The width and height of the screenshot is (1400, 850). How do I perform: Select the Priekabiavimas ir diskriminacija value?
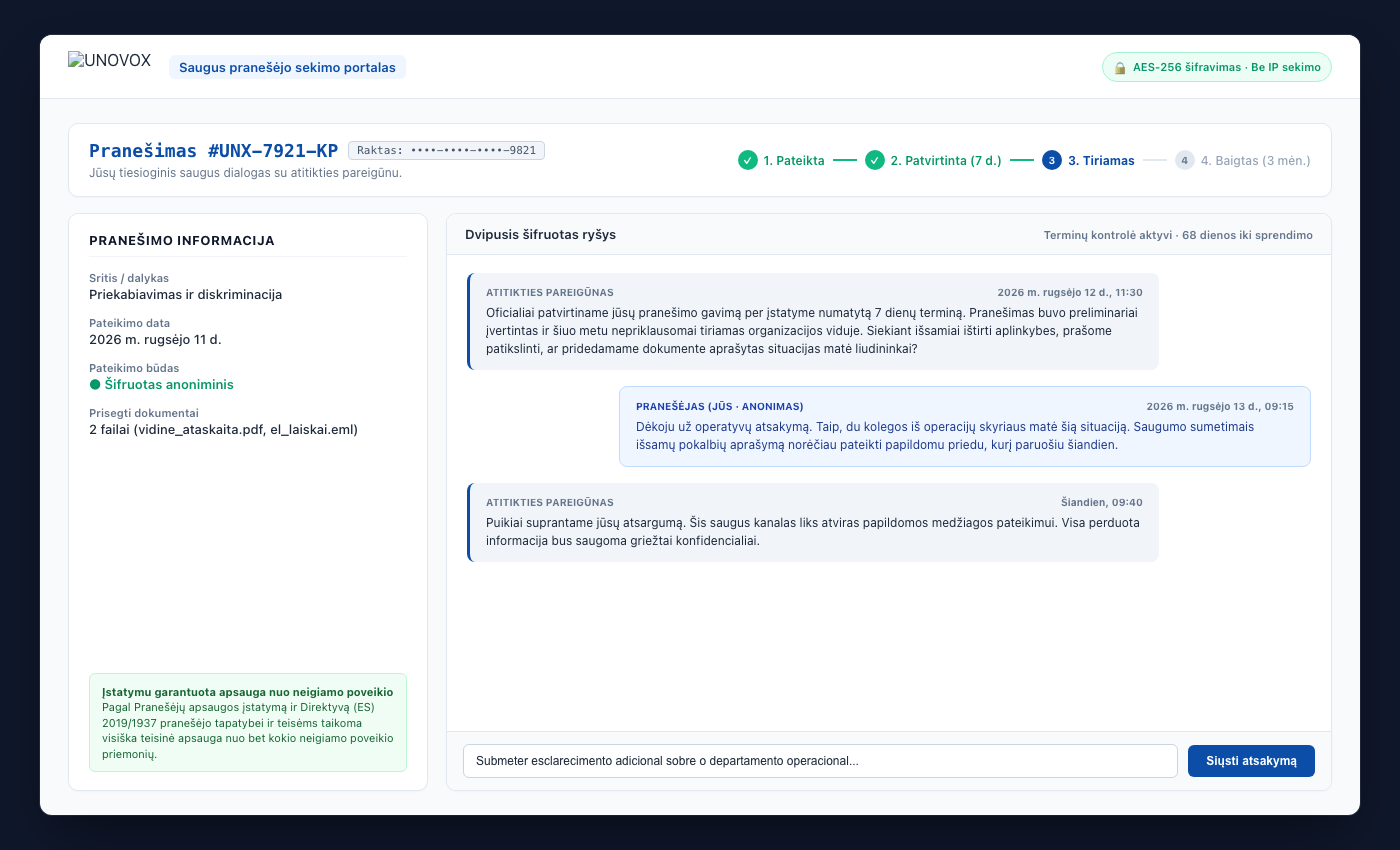point(186,295)
